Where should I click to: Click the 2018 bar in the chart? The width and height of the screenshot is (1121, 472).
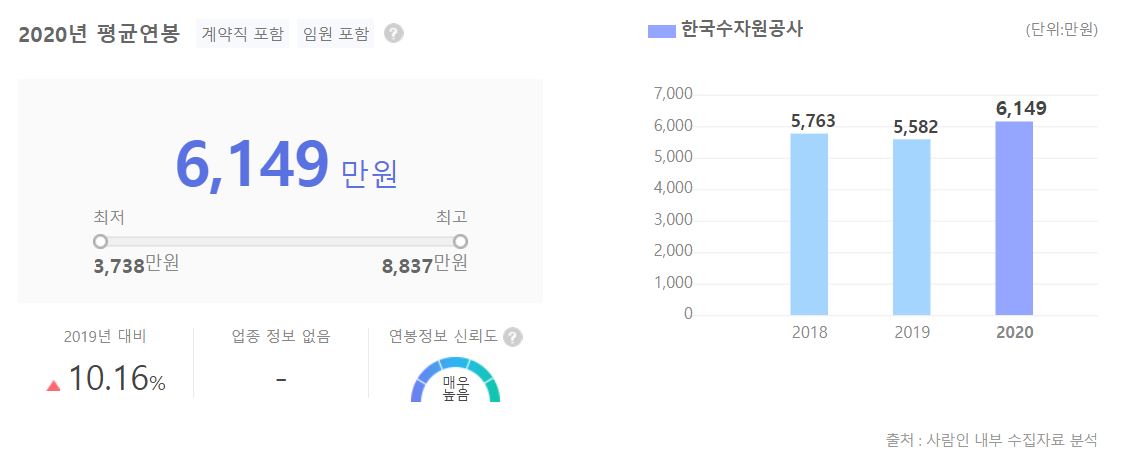tap(809, 224)
